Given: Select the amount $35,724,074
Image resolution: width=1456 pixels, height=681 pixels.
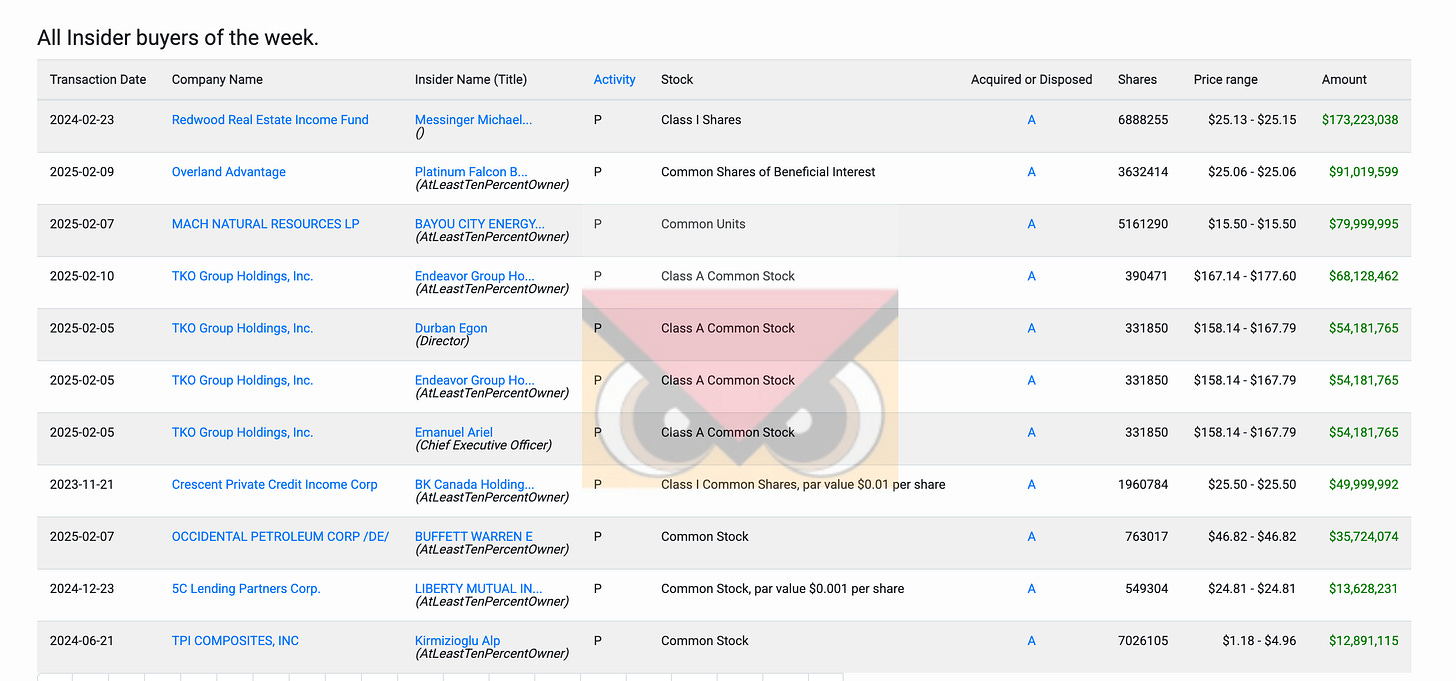Looking at the screenshot, I should 1364,535.
